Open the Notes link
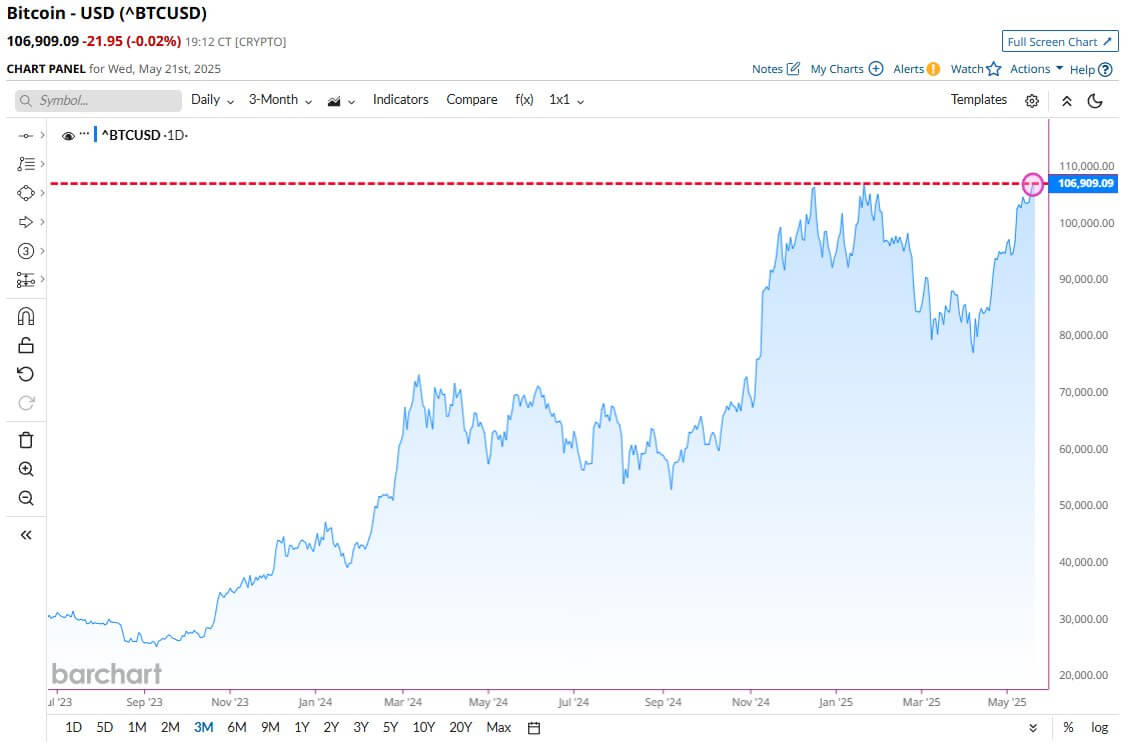Screen dimensions: 1130x749 768,68
